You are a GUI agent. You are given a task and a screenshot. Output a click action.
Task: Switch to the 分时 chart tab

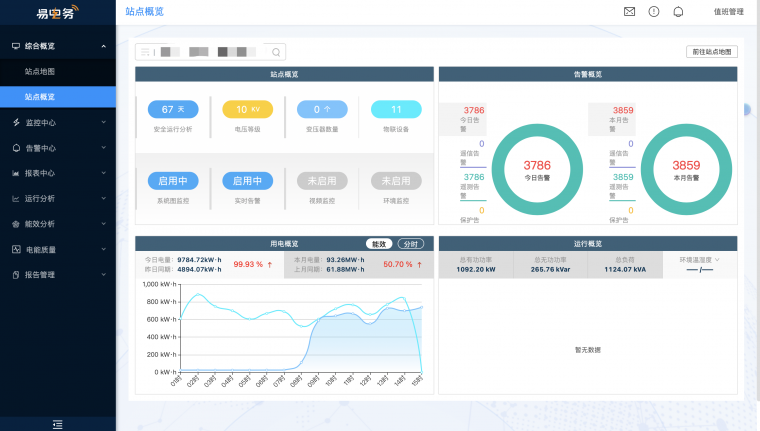(x=410, y=243)
